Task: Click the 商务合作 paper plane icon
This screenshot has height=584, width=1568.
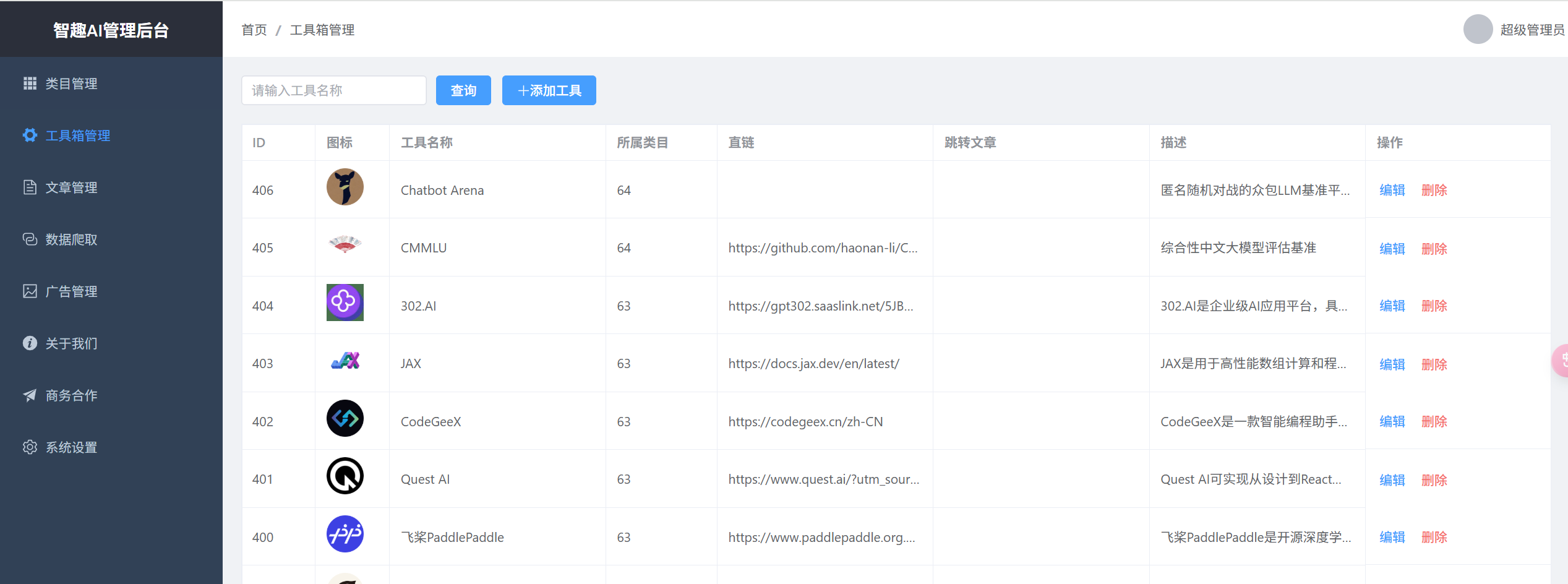Action: pos(30,395)
